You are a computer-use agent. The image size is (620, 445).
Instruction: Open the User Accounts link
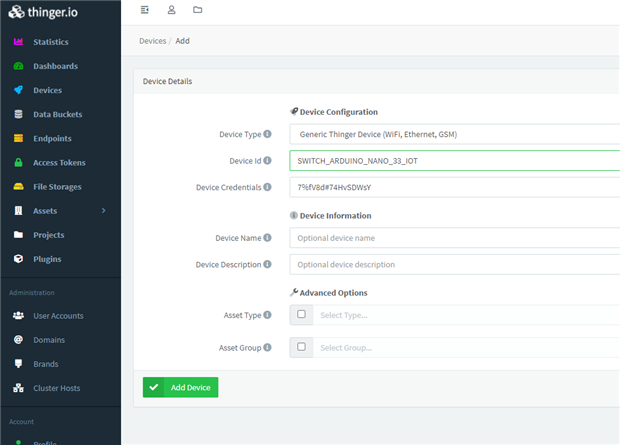pos(58,316)
